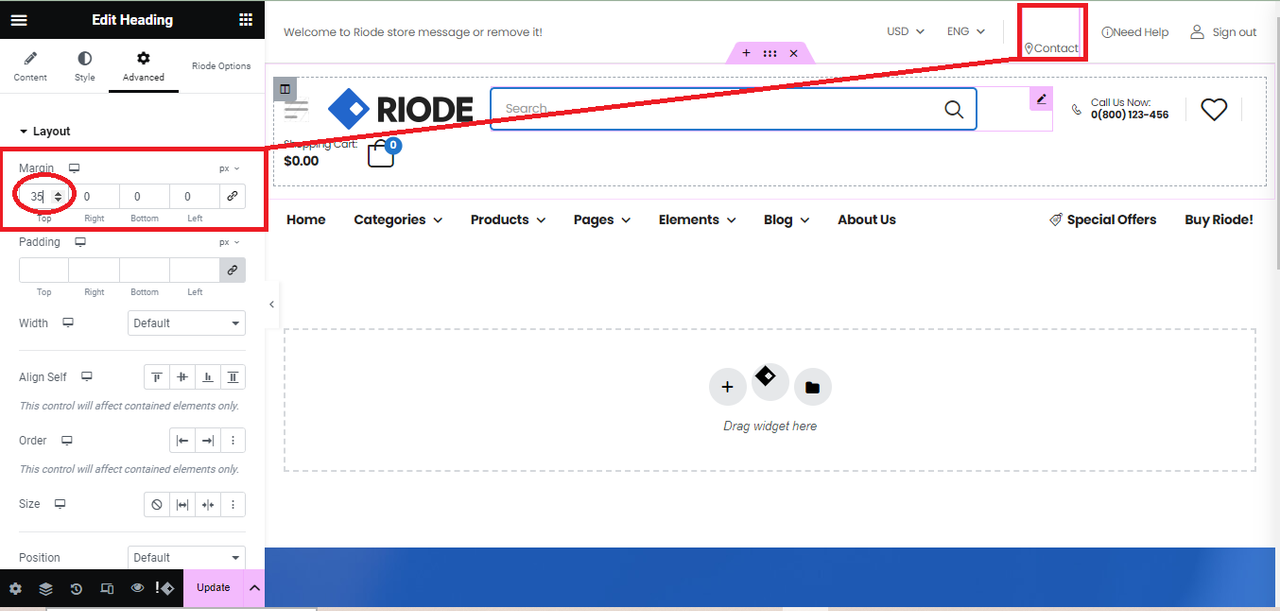Open the template library folder button
This screenshot has width=1280, height=611.
pos(812,387)
